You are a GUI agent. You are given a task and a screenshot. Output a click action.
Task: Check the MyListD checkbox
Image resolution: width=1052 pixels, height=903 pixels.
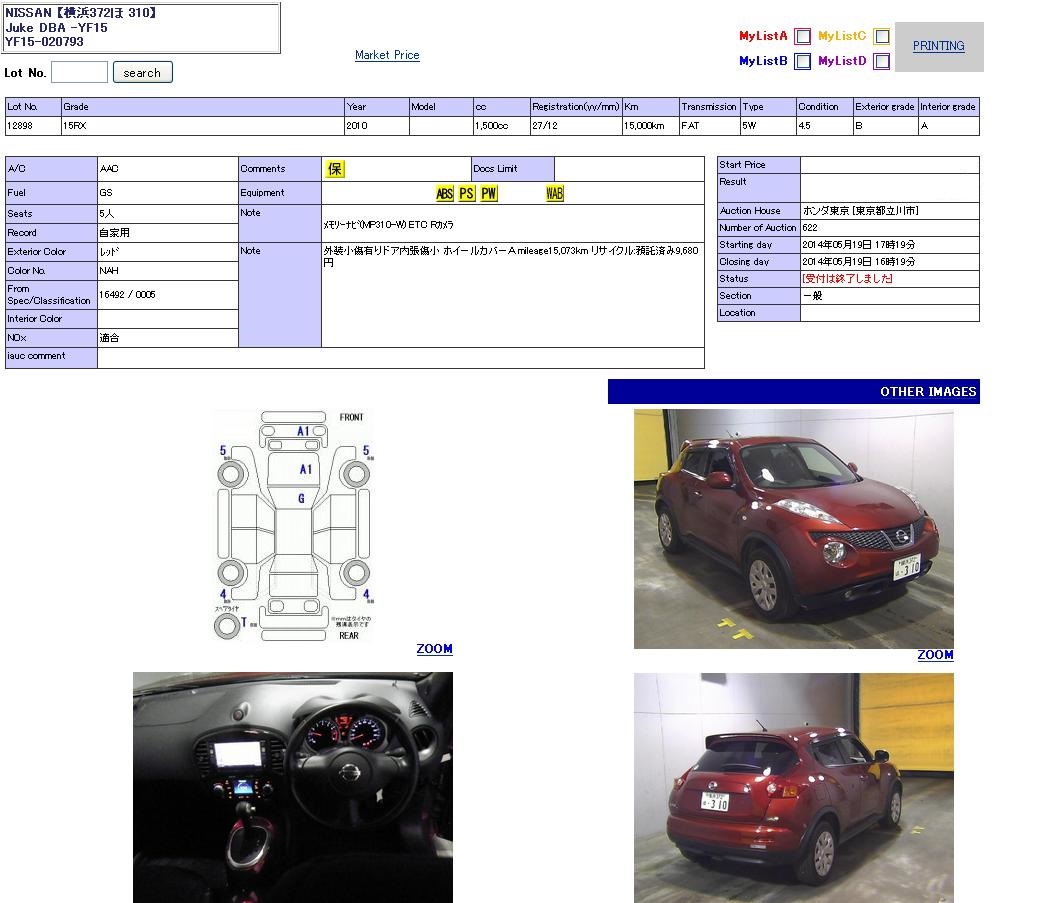click(881, 61)
